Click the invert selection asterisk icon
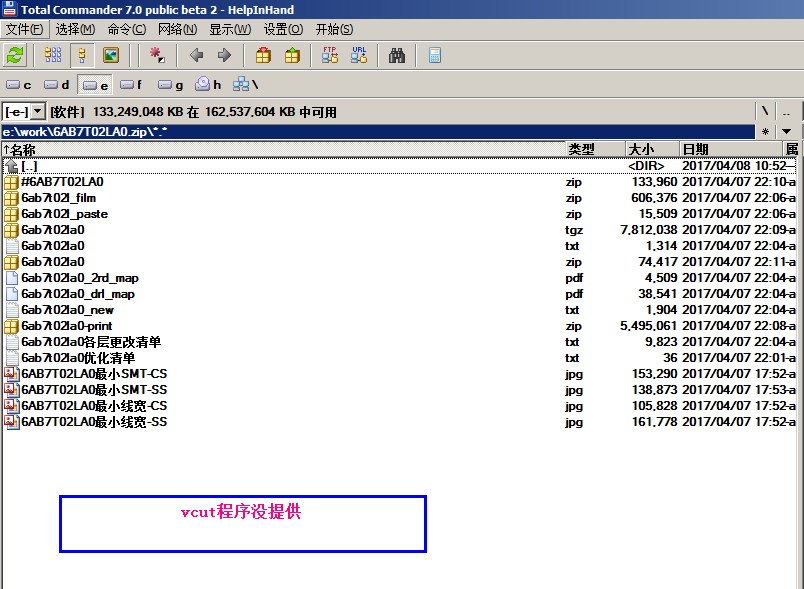 tap(156, 55)
